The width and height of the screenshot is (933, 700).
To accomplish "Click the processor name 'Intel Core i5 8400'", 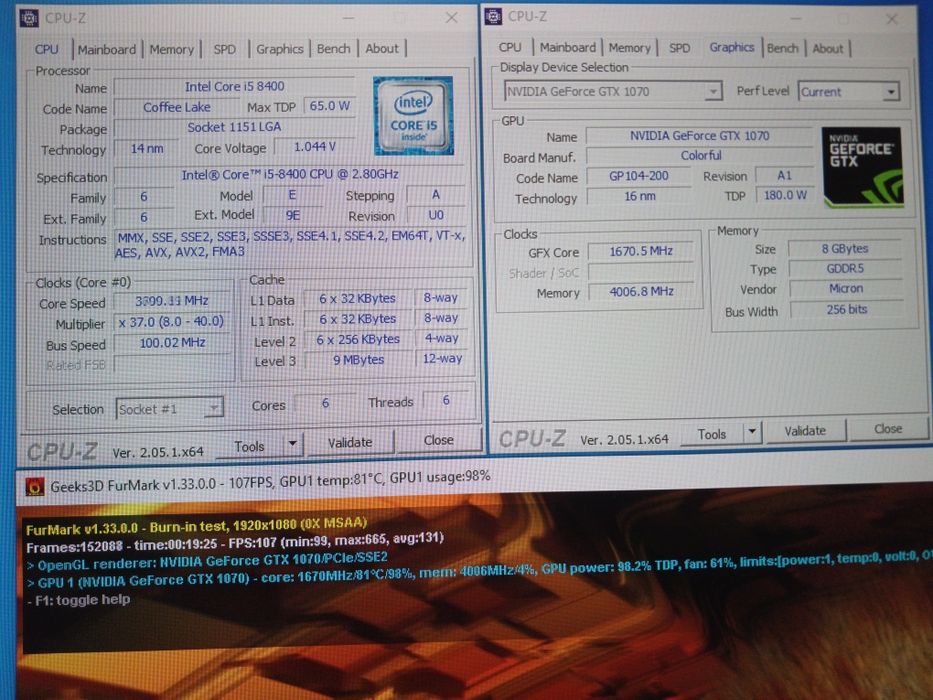I will click(x=234, y=86).
